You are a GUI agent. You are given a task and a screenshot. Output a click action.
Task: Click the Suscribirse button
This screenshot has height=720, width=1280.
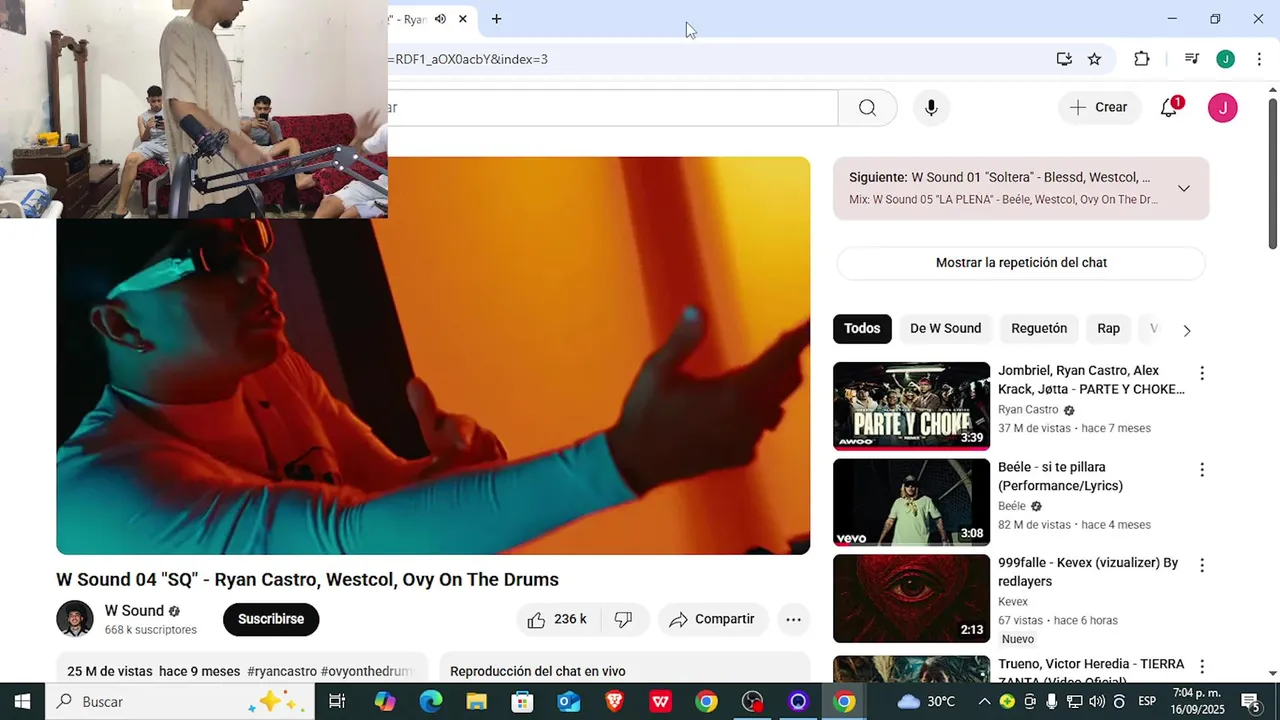(x=271, y=619)
